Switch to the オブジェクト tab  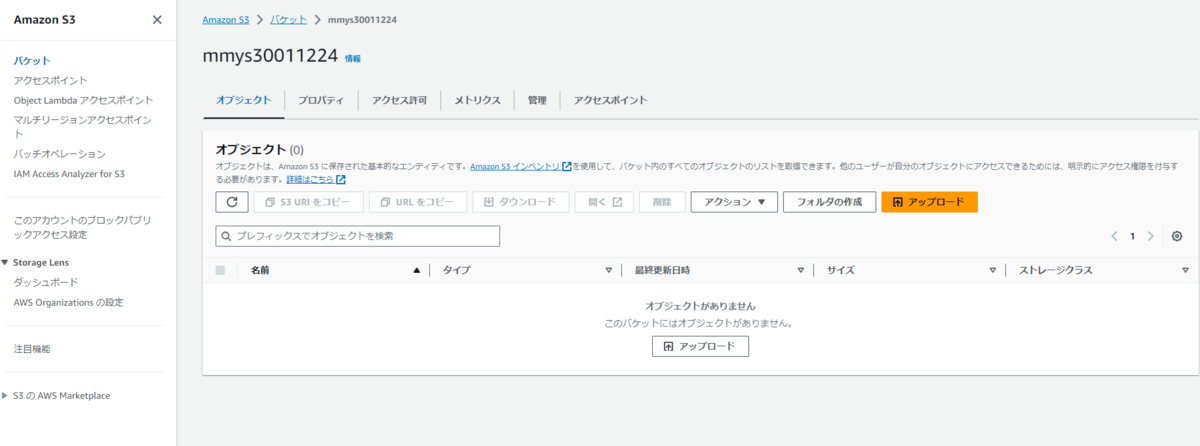[243, 100]
